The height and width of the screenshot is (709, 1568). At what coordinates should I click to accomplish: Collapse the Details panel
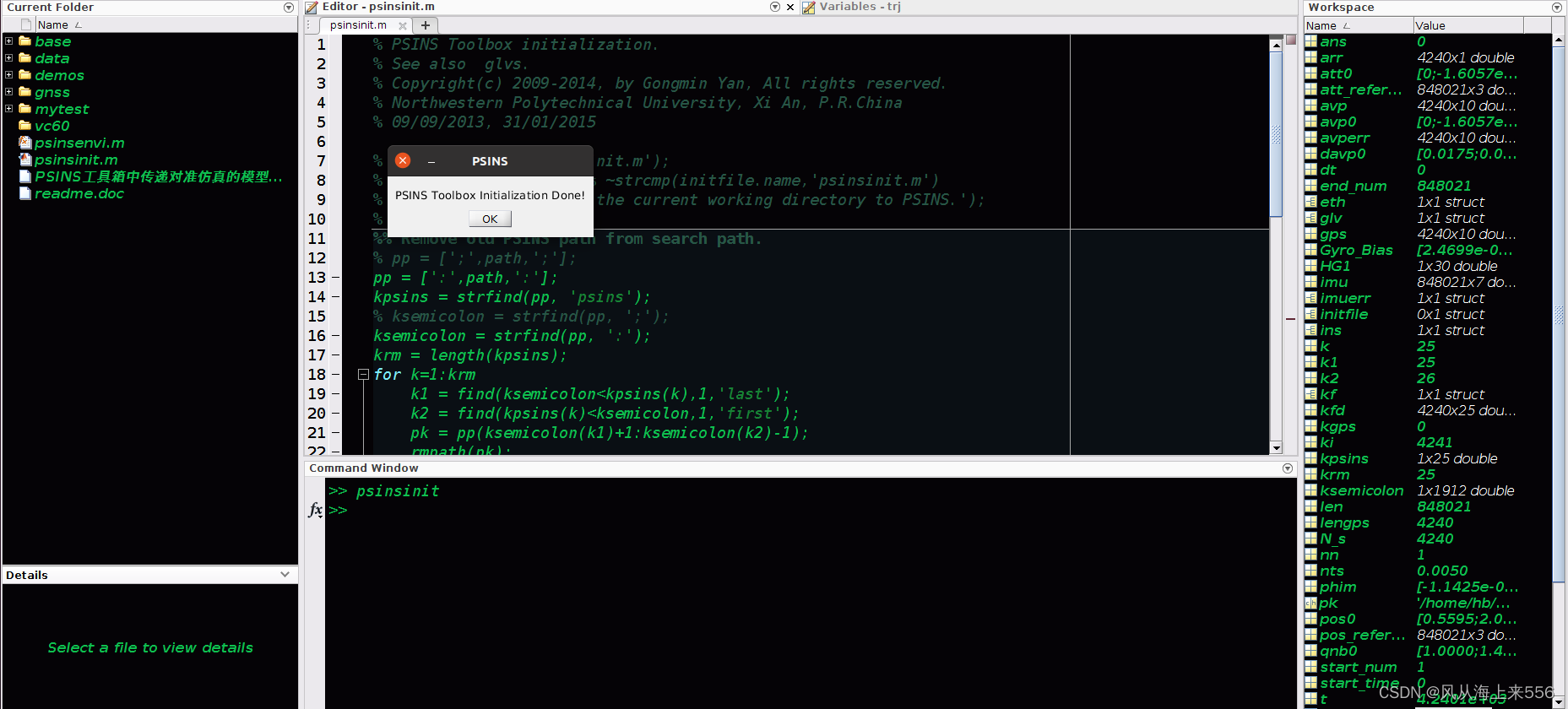(x=285, y=575)
